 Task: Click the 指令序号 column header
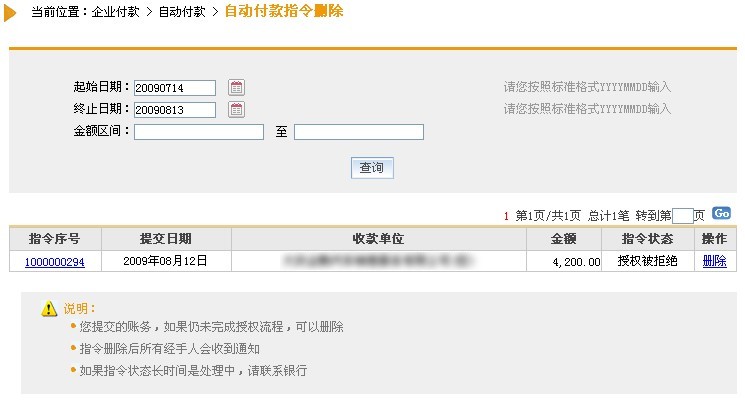pos(55,239)
